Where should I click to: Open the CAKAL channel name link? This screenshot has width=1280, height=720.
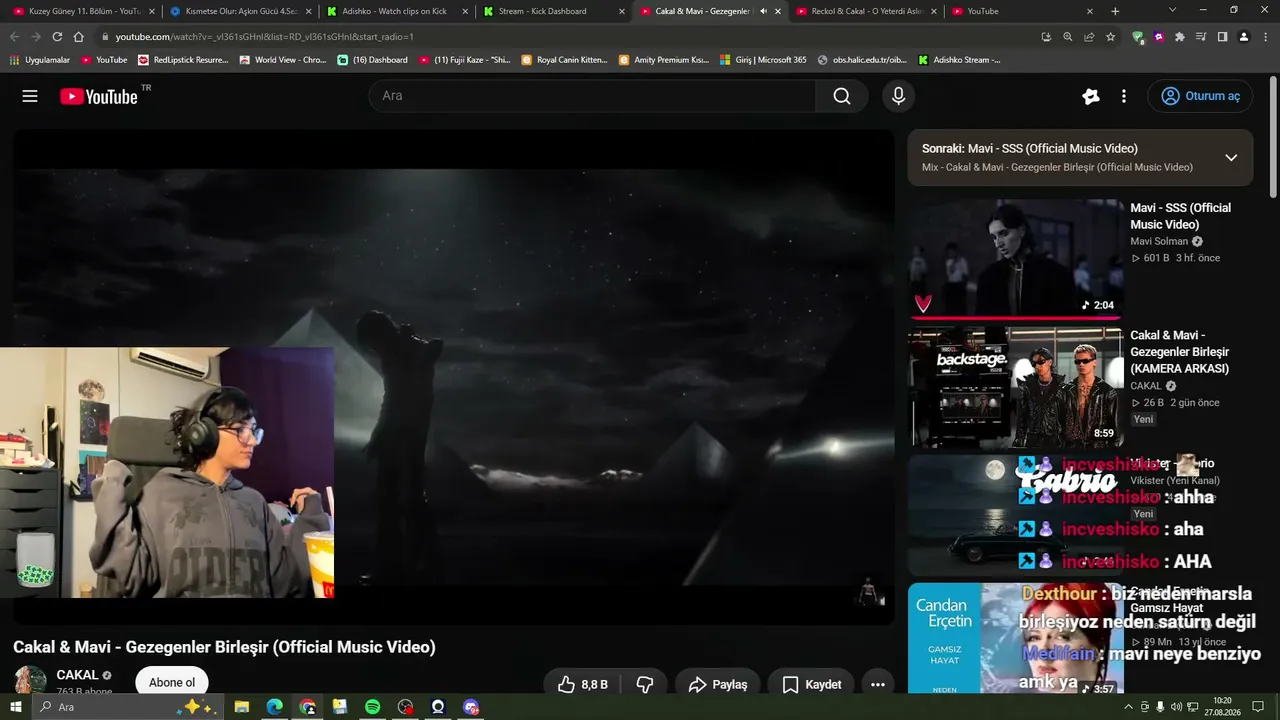click(77, 675)
